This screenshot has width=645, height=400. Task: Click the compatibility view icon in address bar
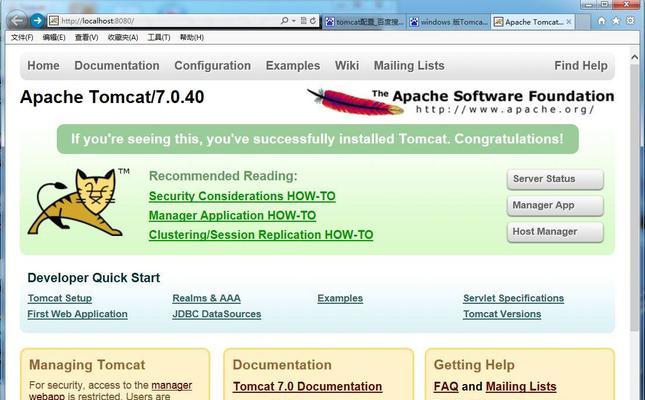(x=304, y=21)
